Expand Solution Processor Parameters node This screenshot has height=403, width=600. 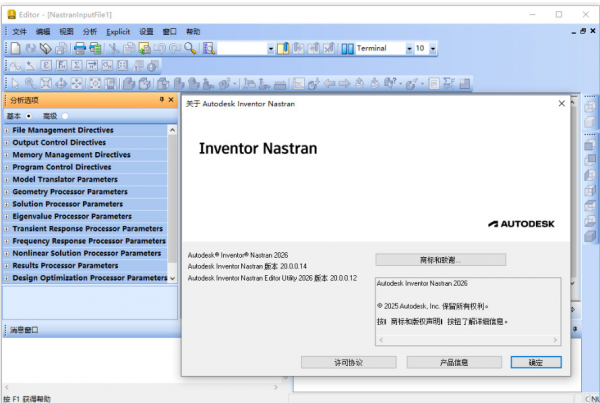(x=7, y=204)
